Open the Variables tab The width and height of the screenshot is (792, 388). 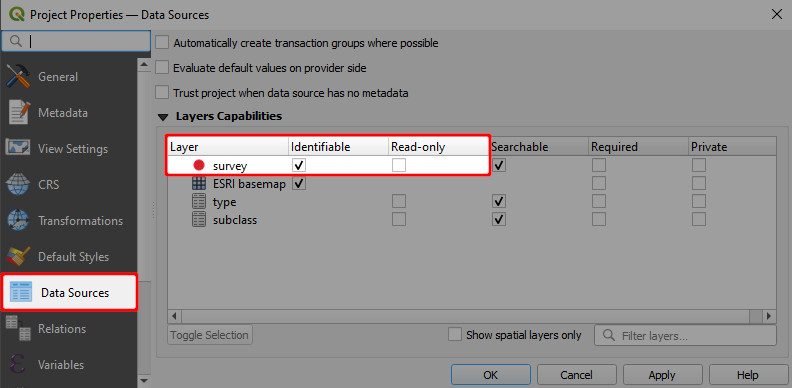click(x=68, y=364)
